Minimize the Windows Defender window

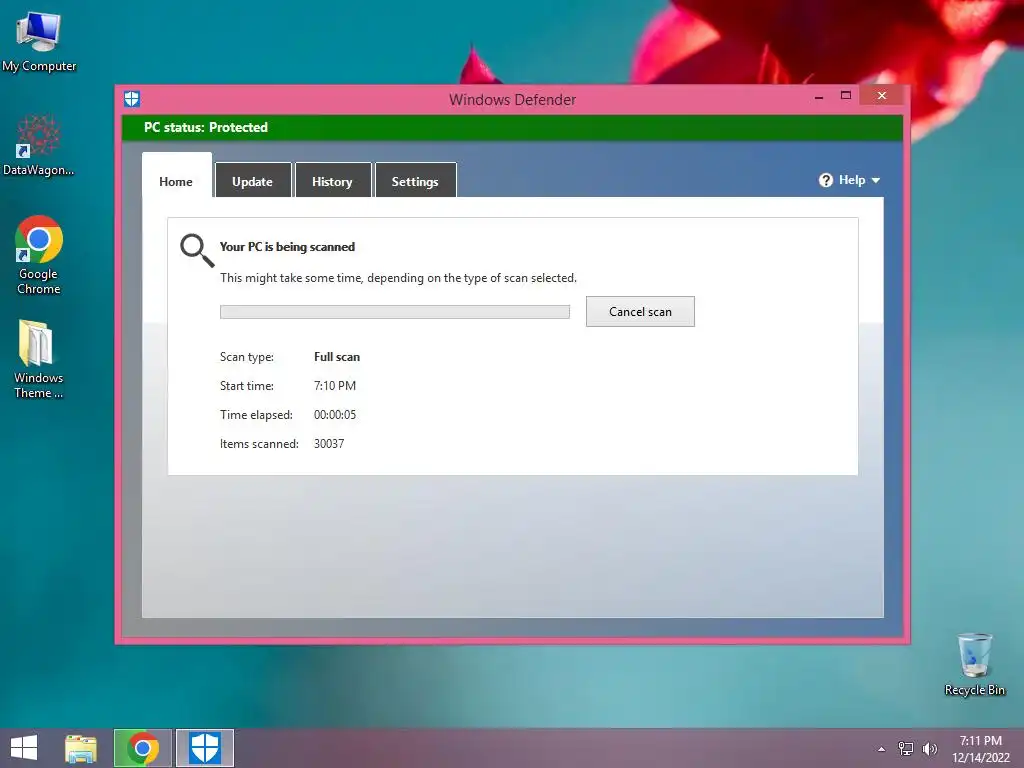(x=819, y=97)
